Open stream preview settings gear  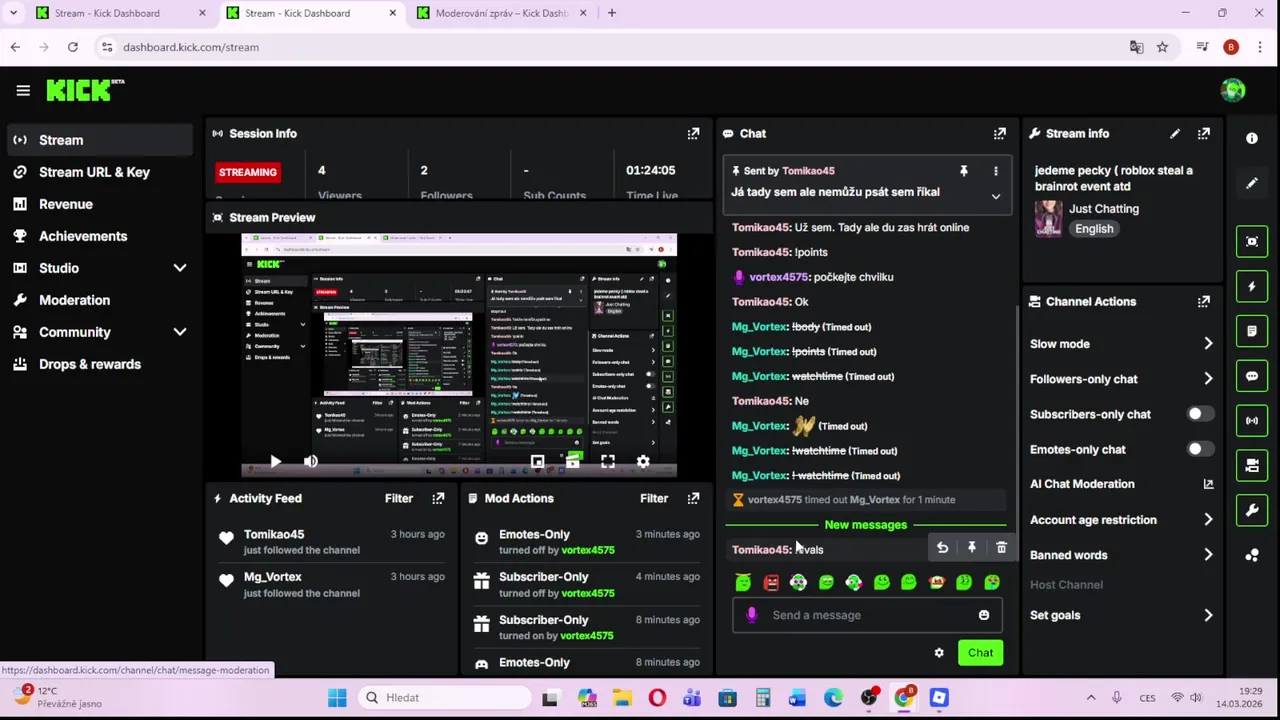pos(643,461)
